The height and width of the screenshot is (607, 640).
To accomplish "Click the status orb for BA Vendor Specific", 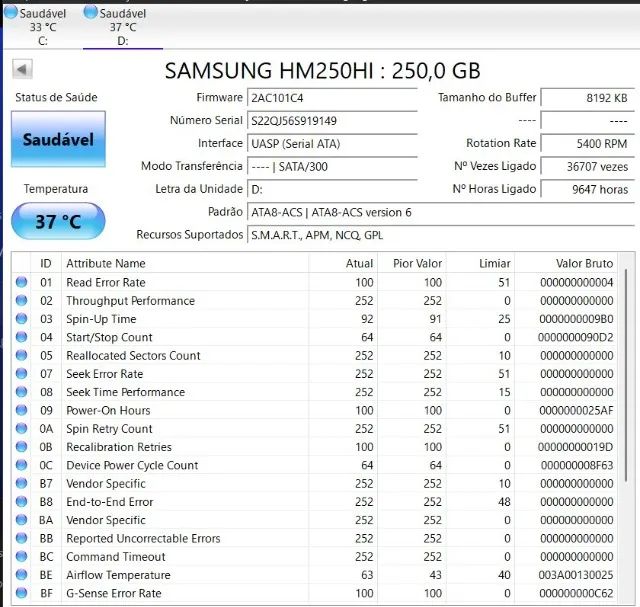I will (x=21, y=520).
